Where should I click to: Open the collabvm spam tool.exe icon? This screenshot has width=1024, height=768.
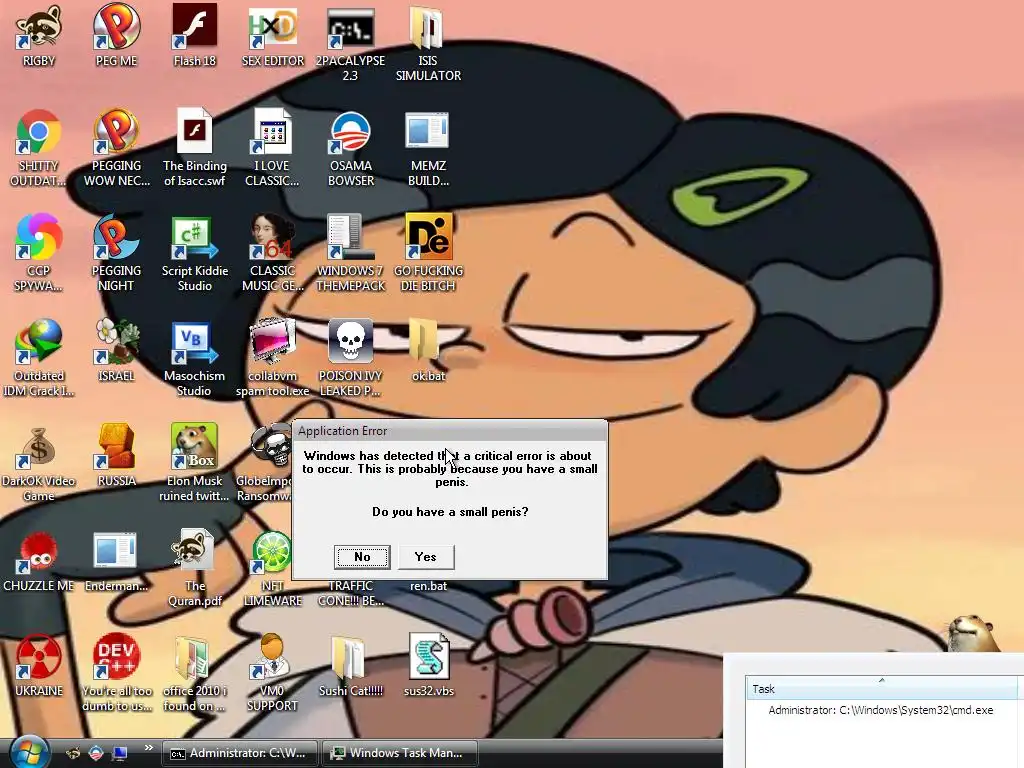272,359
